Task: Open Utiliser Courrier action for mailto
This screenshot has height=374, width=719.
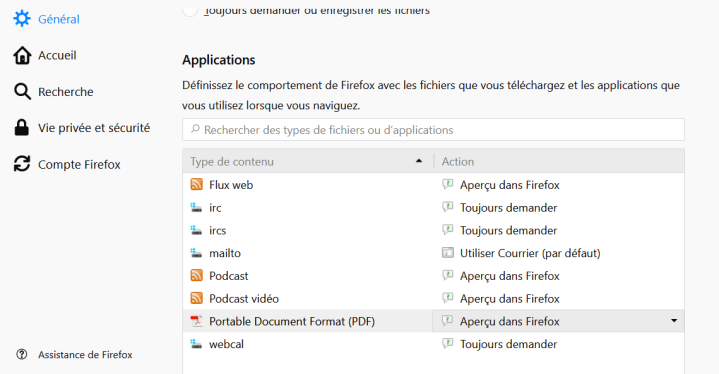Action: click(530, 253)
